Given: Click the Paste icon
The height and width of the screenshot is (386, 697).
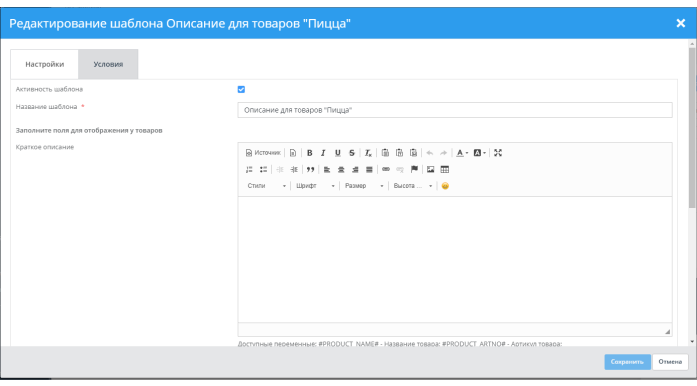Looking at the screenshot, I should pos(385,153).
